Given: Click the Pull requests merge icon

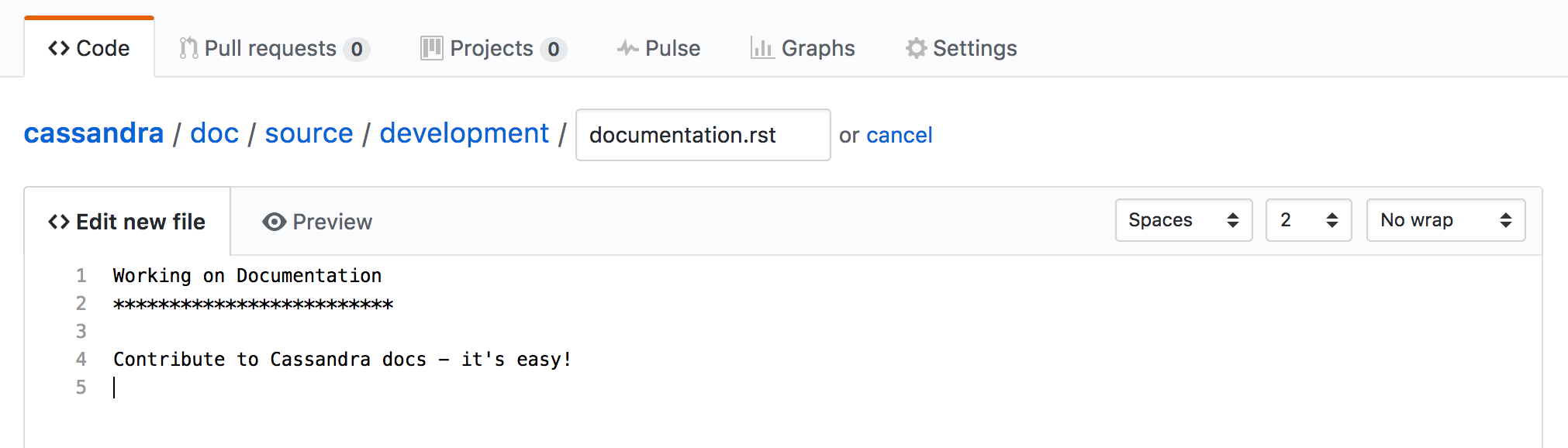Looking at the screenshot, I should [x=188, y=48].
